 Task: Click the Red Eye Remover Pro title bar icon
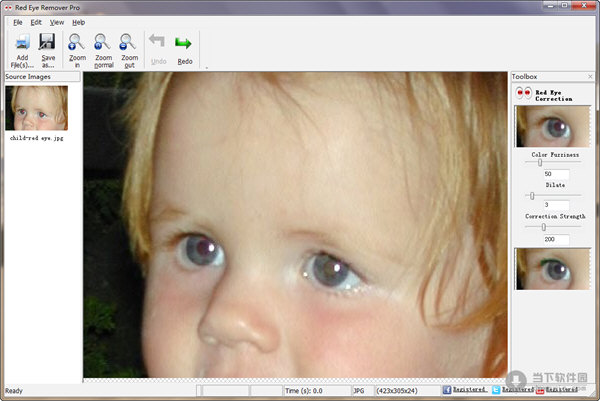tap(8, 8)
